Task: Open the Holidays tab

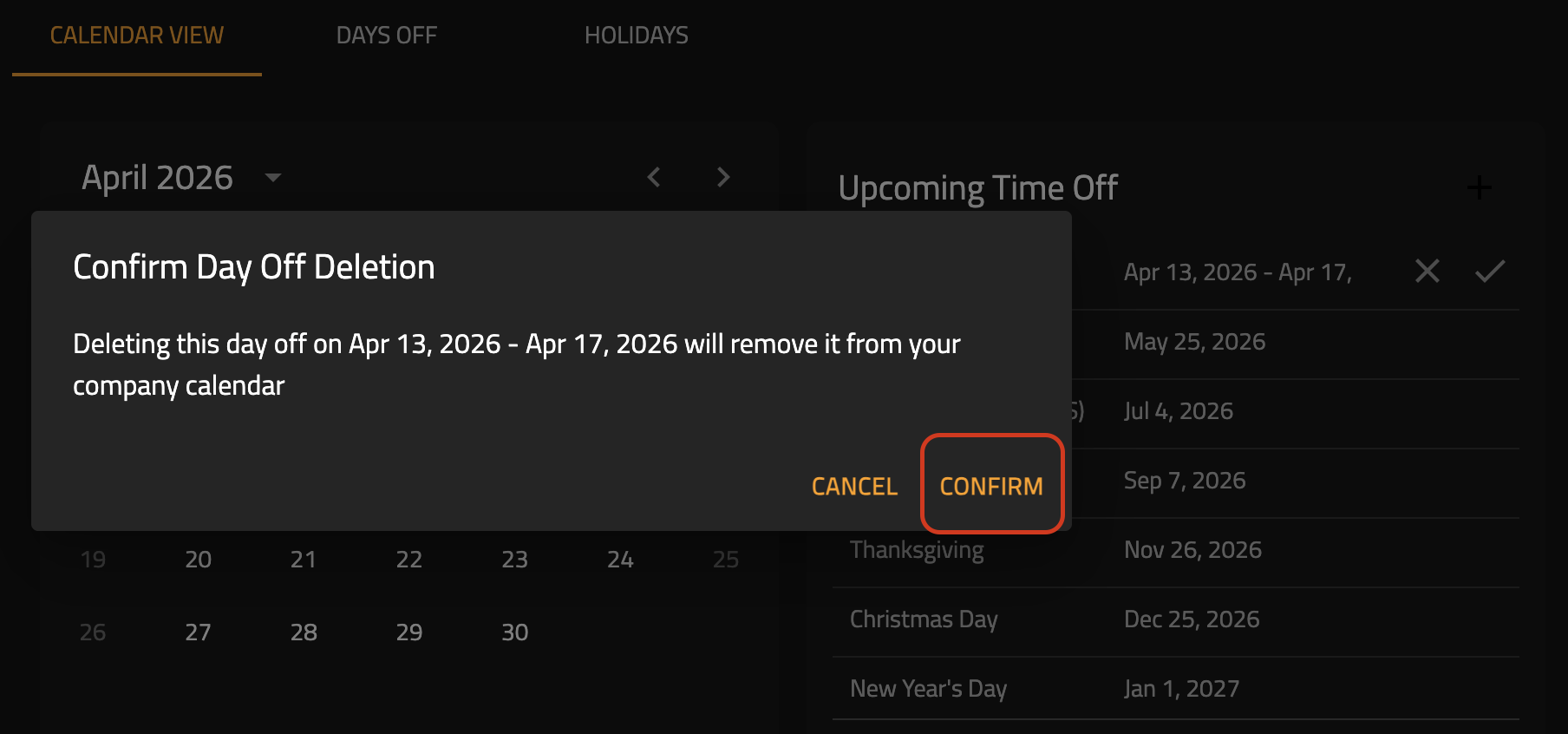Action: tap(636, 36)
